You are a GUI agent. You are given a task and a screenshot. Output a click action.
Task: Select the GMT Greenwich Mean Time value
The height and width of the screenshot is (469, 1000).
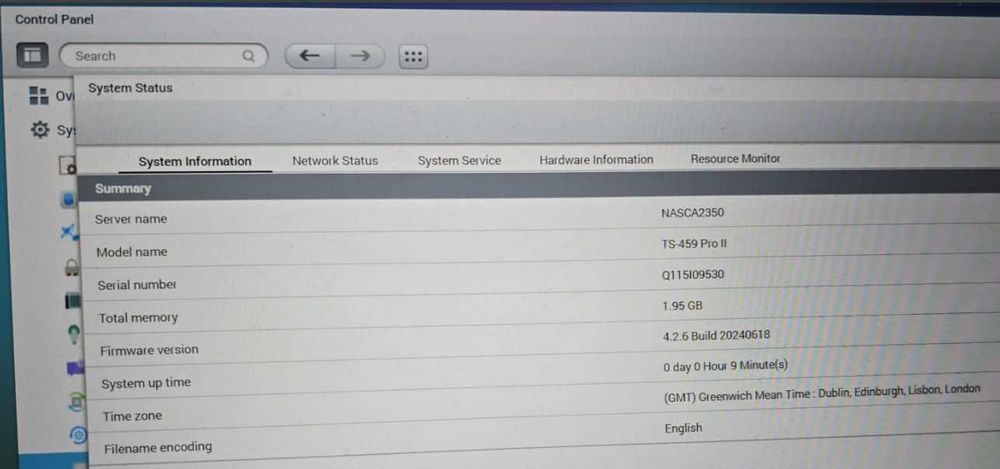pos(823,393)
